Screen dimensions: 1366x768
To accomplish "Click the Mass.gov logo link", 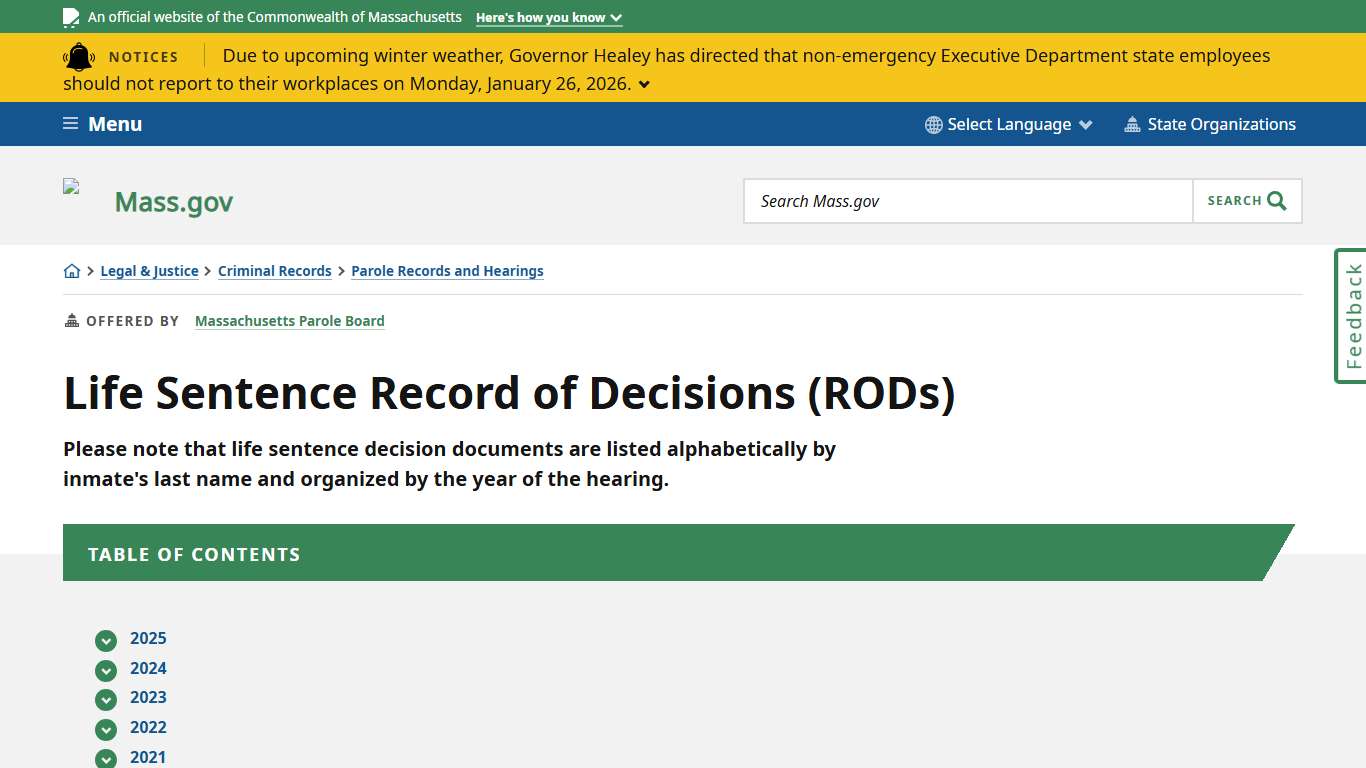I will pos(173,201).
